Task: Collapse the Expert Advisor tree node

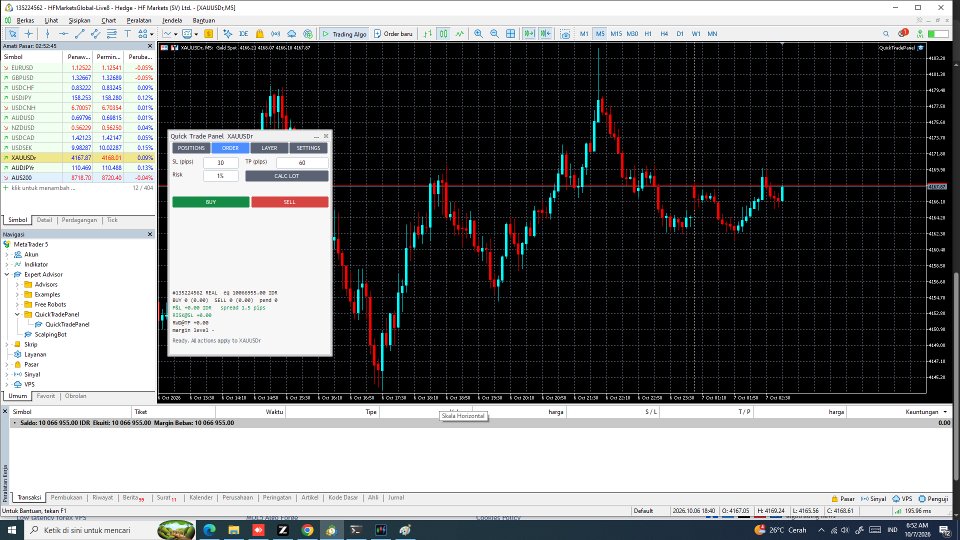Action: (7, 274)
